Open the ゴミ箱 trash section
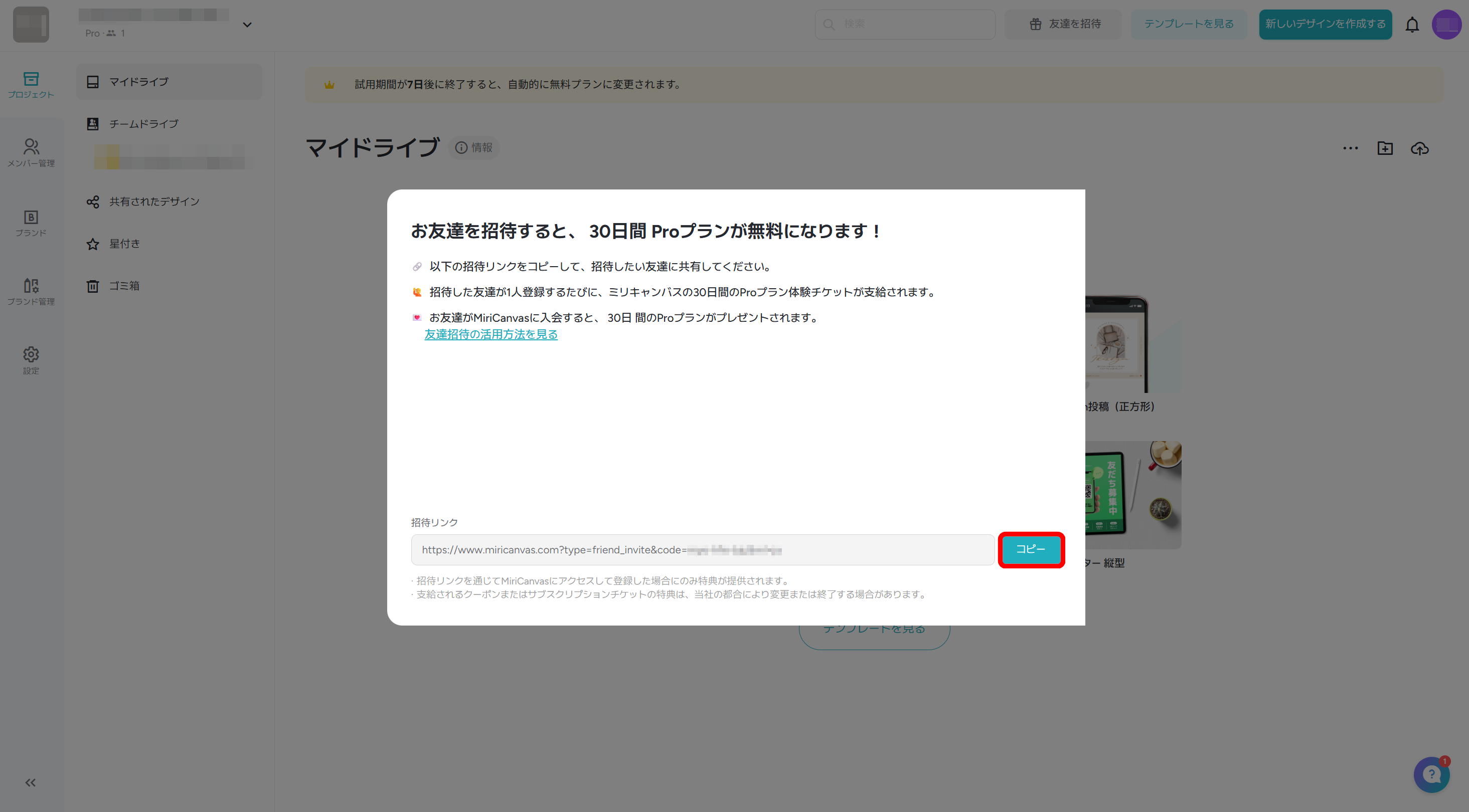 pyautogui.click(x=124, y=286)
